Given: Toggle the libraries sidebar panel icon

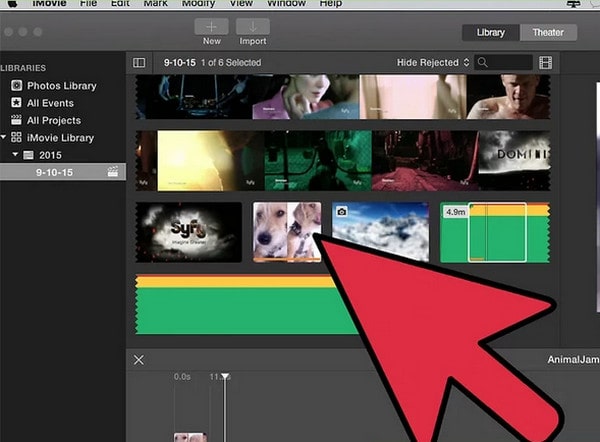Looking at the screenshot, I should click(139, 62).
